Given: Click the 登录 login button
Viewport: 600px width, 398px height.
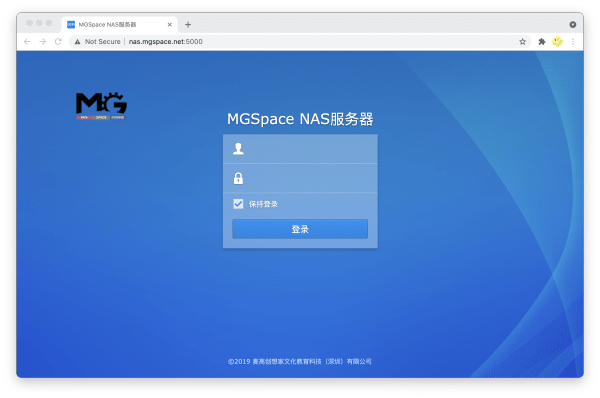Looking at the screenshot, I should tap(300, 229).
